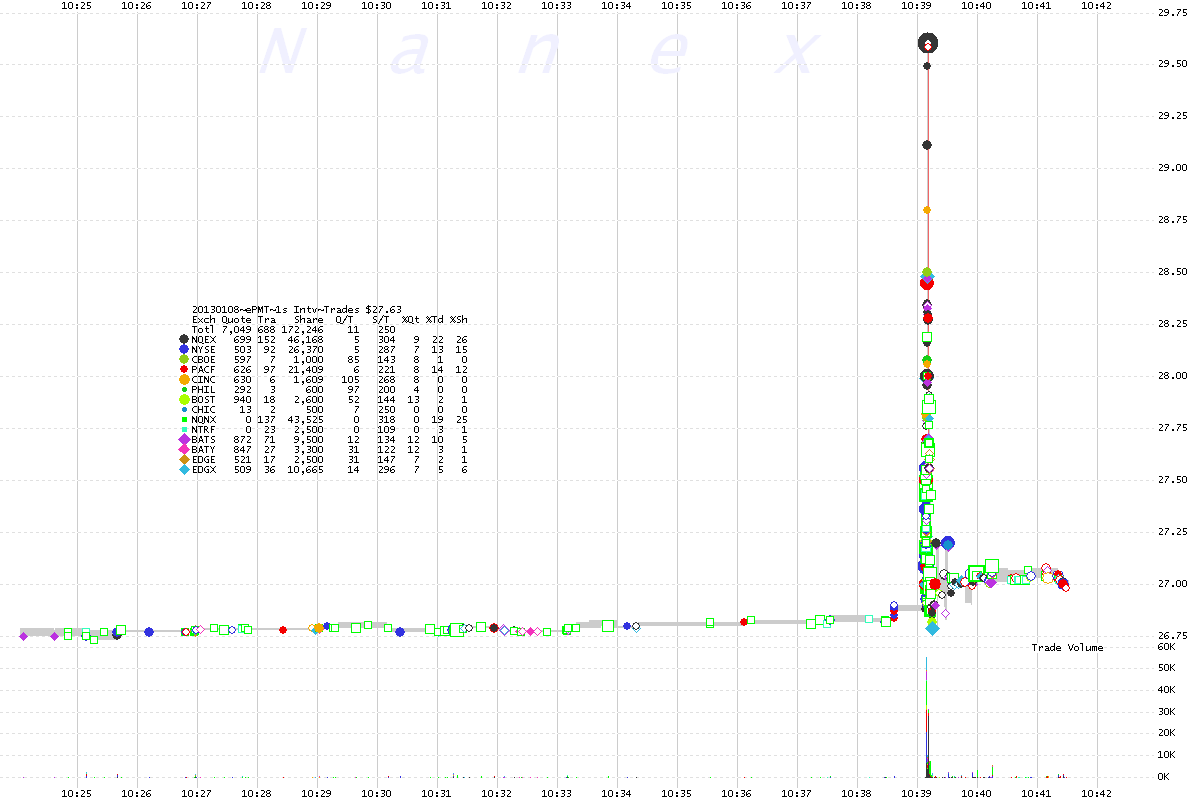The height and width of the screenshot is (800, 1200).
Task: Click the 26.75 price axis label
Action: (1171, 636)
